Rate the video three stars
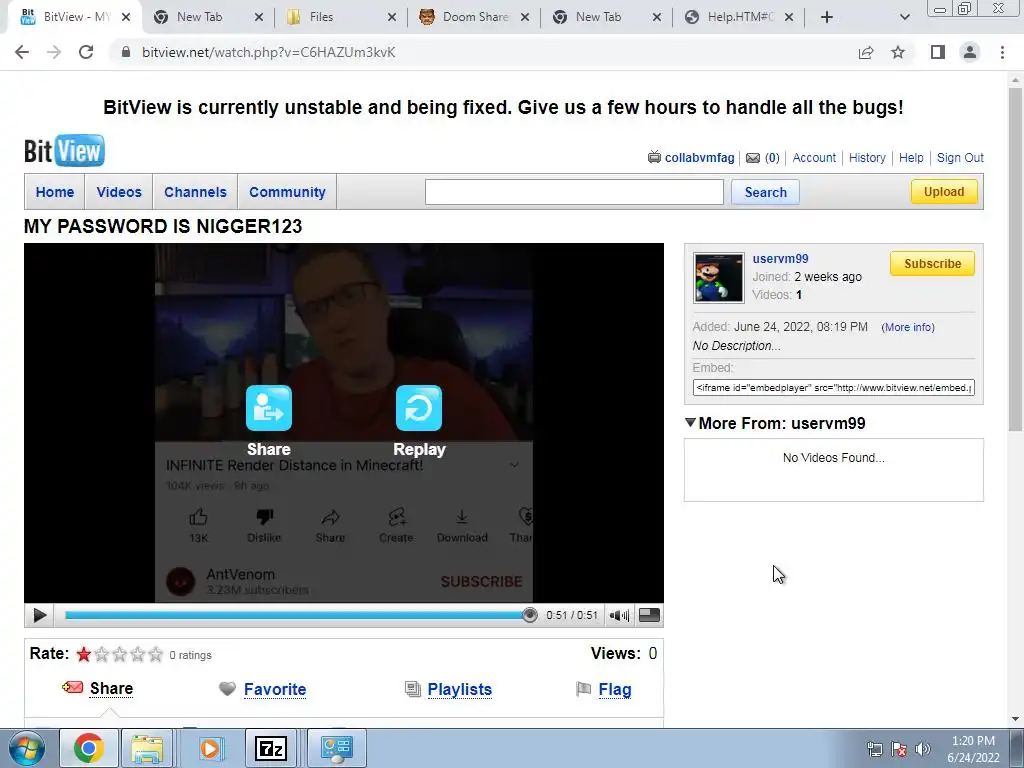 tap(120, 654)
